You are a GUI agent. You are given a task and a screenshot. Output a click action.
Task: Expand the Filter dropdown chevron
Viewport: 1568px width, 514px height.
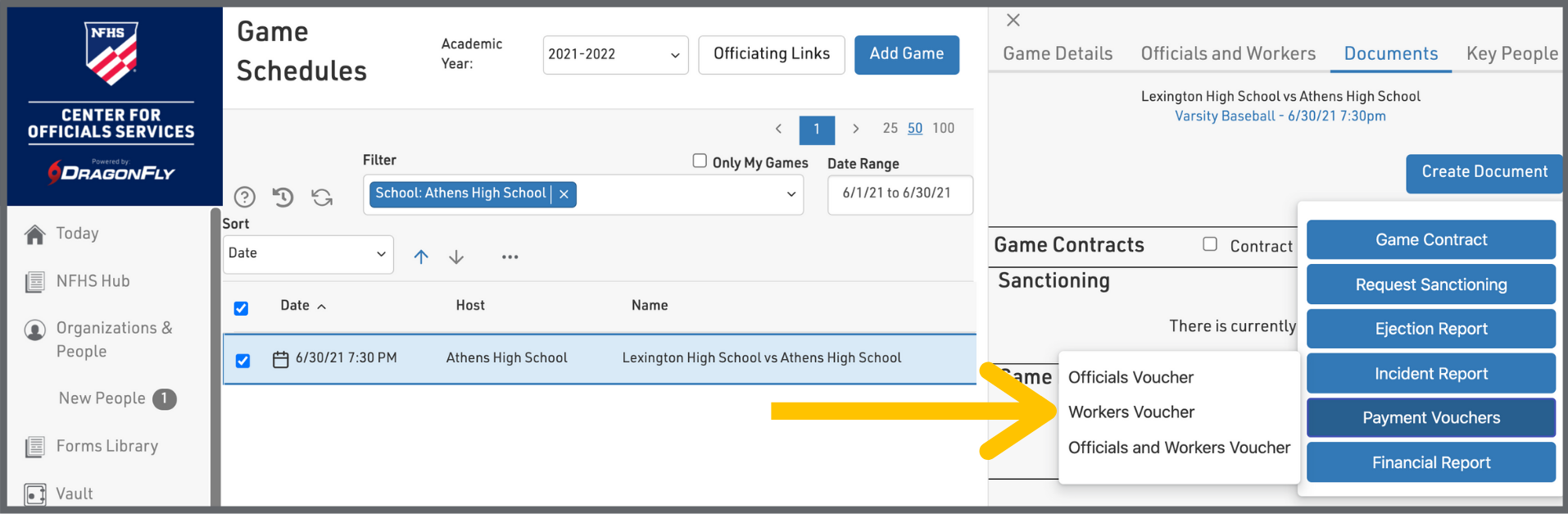791,194
